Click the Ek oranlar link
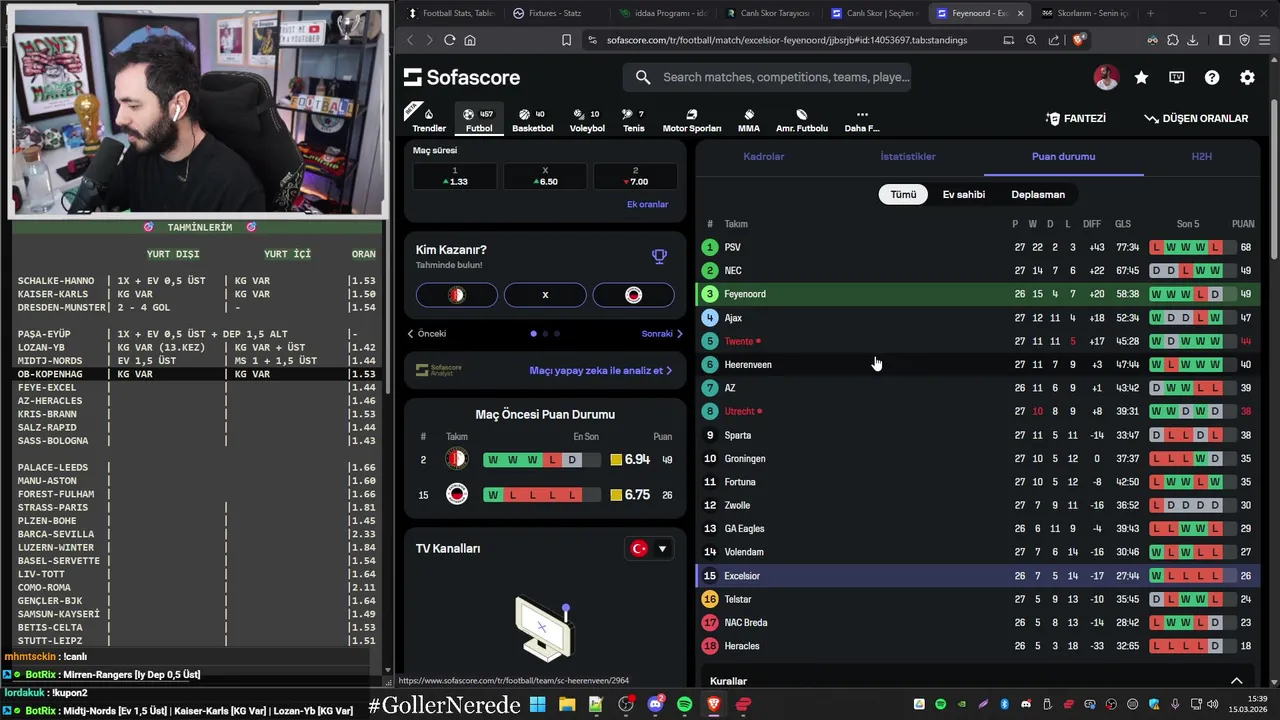Image resolution: width=1280 pixels, height=720 pixels. click(647, 204)
